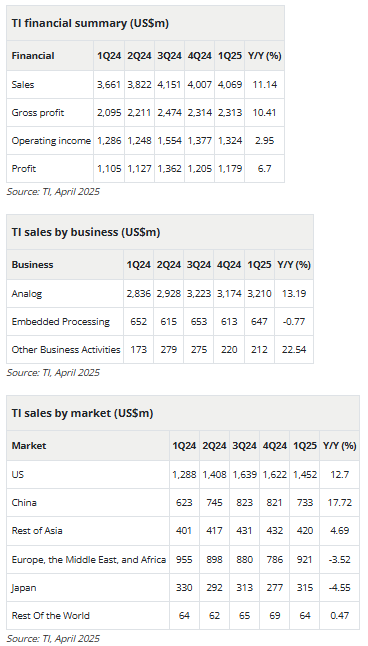Click the Y/Y (%) header in financial summary
368x646 pixels.
point(265,56)
